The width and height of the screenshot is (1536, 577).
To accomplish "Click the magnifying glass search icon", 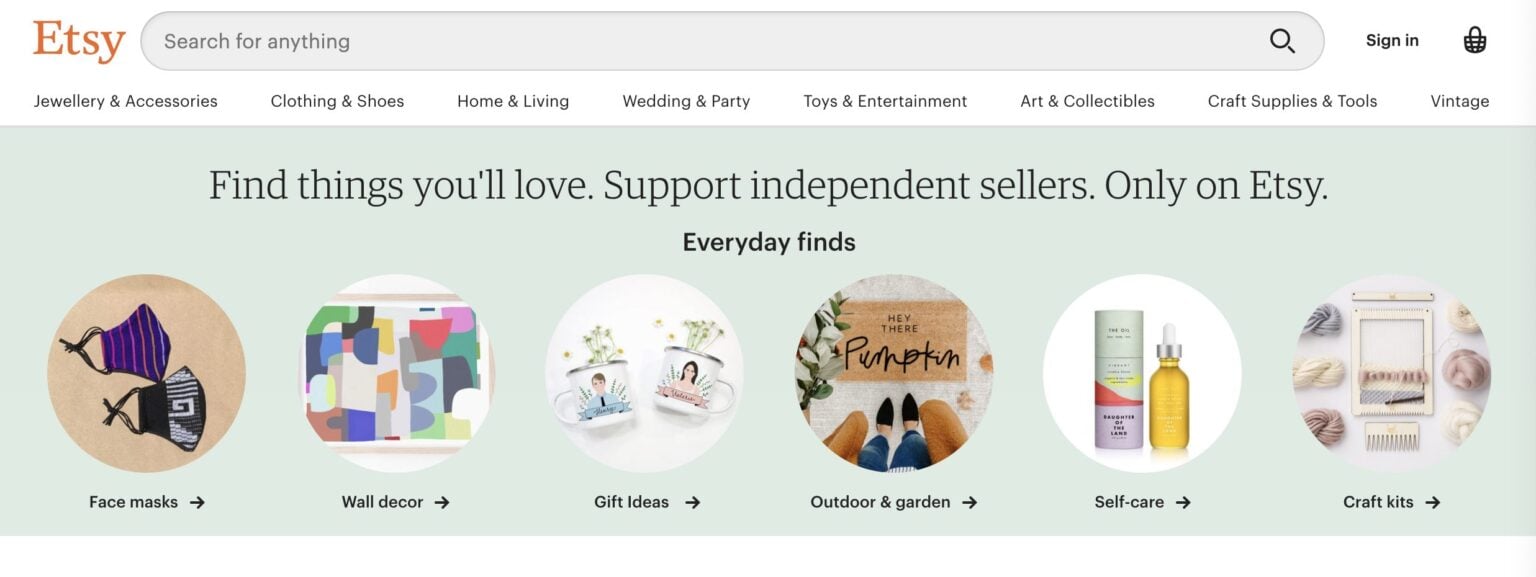I will coord(1282,41).
